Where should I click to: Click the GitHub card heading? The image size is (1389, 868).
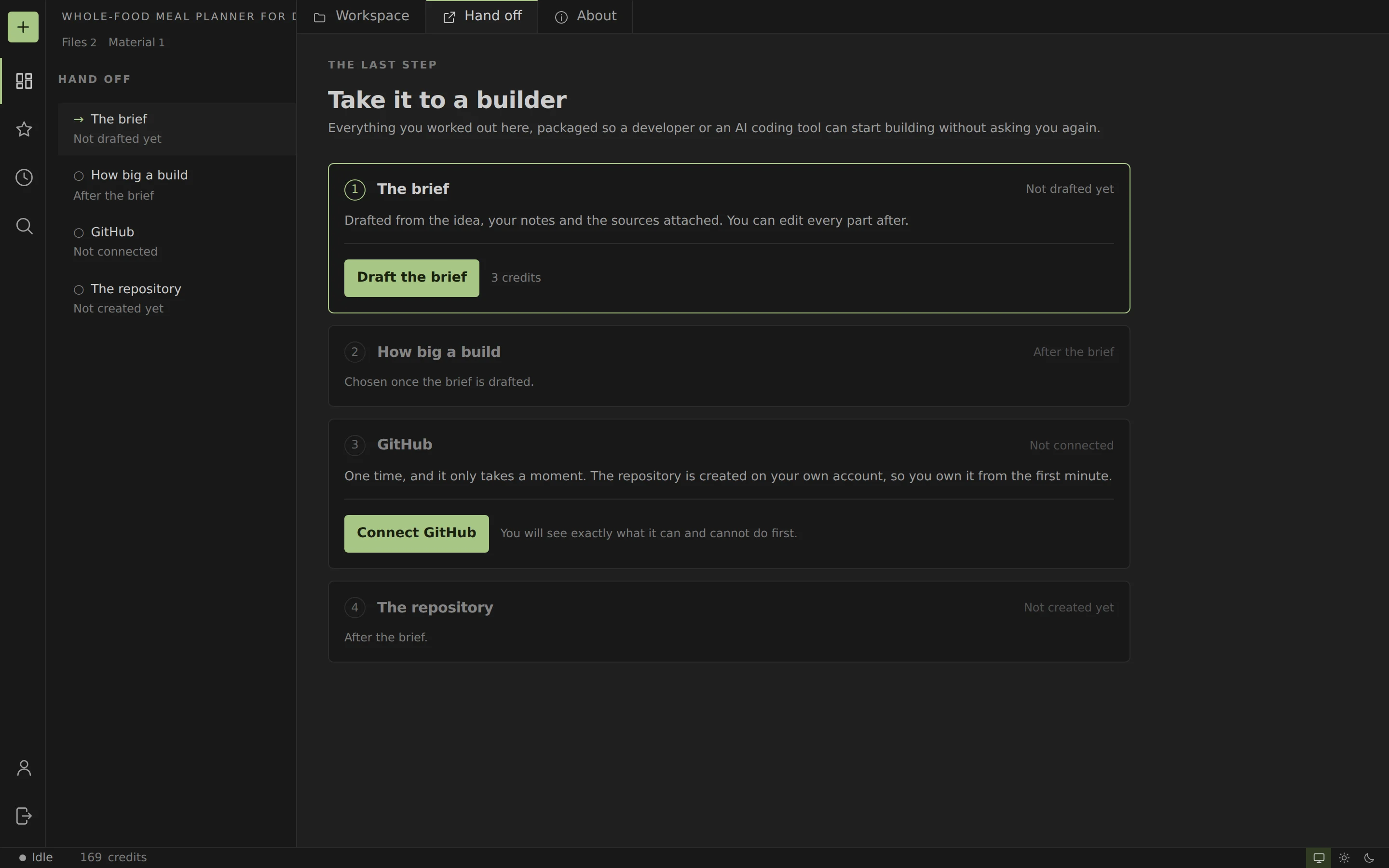tap(405, 445)
